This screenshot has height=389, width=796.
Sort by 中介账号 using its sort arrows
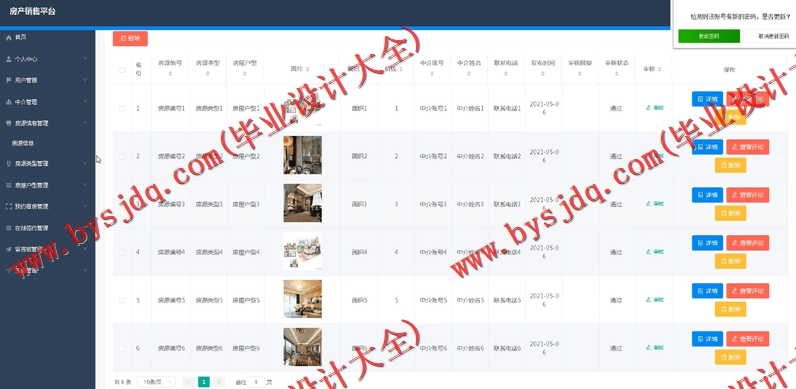[x=432, y=74]
